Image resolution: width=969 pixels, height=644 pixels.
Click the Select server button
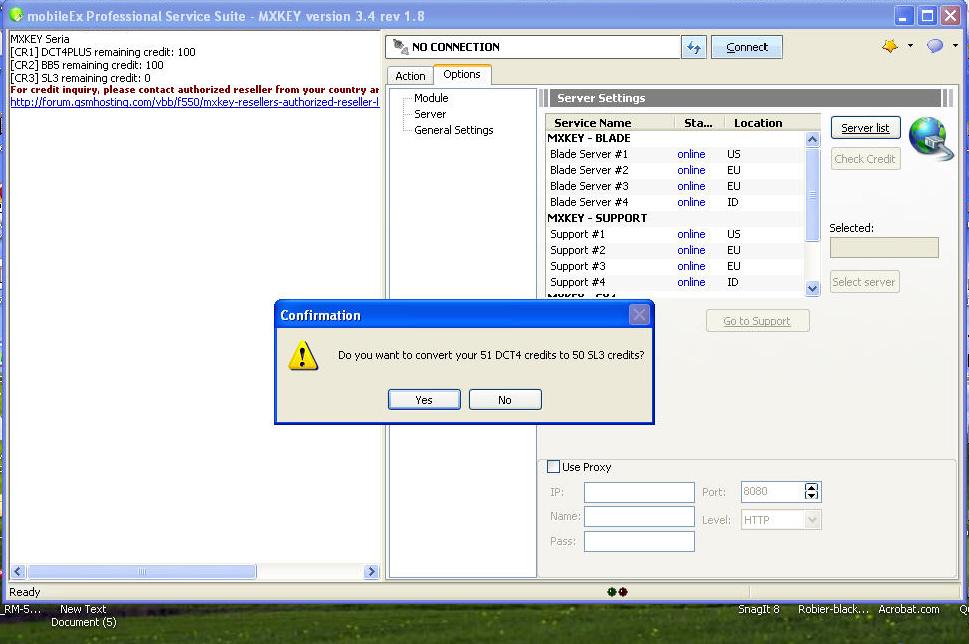coord(865,282)
